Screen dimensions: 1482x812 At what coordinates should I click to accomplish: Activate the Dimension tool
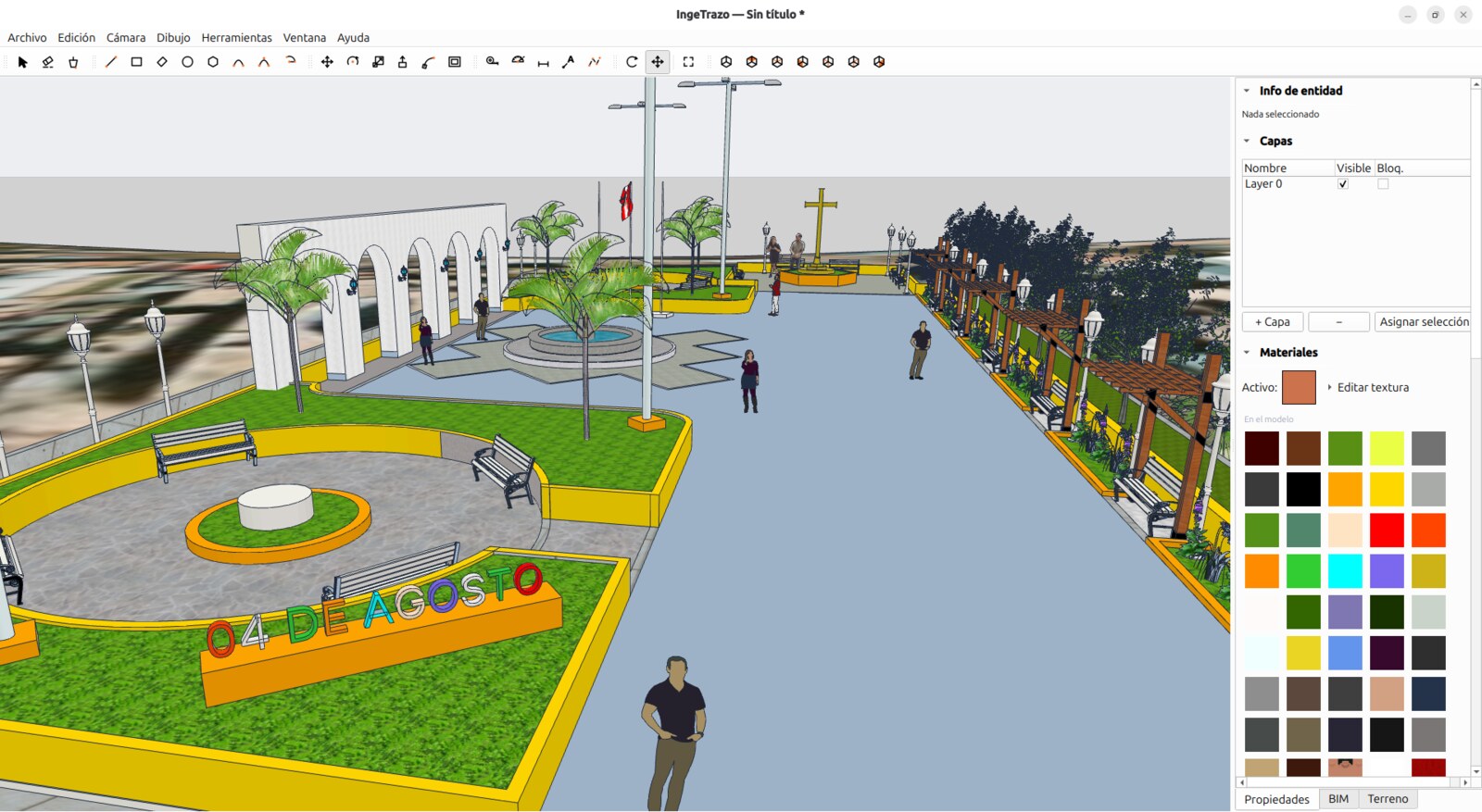pos(544,62)
